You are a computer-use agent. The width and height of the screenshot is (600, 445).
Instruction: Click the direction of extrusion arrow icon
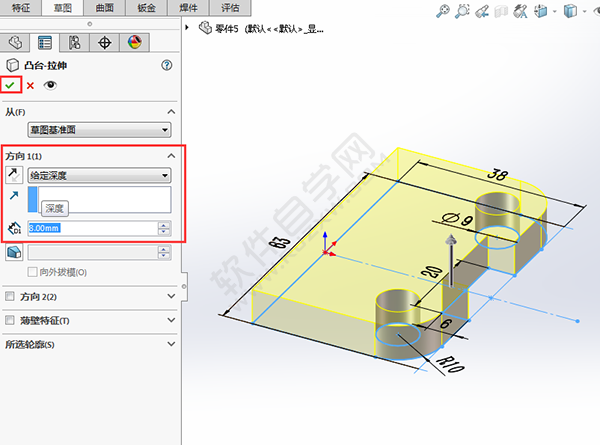[14, 196]
